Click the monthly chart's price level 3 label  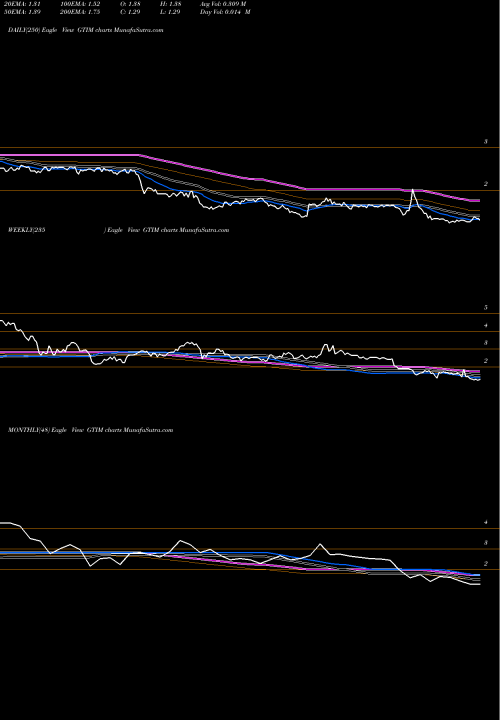click(486, 543)
